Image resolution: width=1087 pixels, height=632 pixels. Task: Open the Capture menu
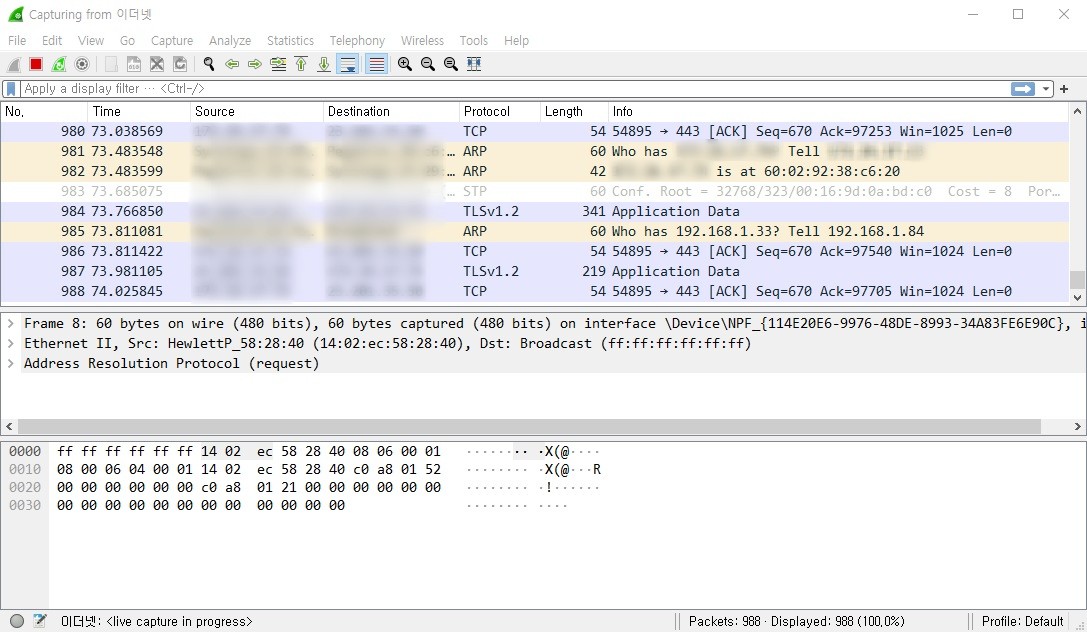point(172,41)
